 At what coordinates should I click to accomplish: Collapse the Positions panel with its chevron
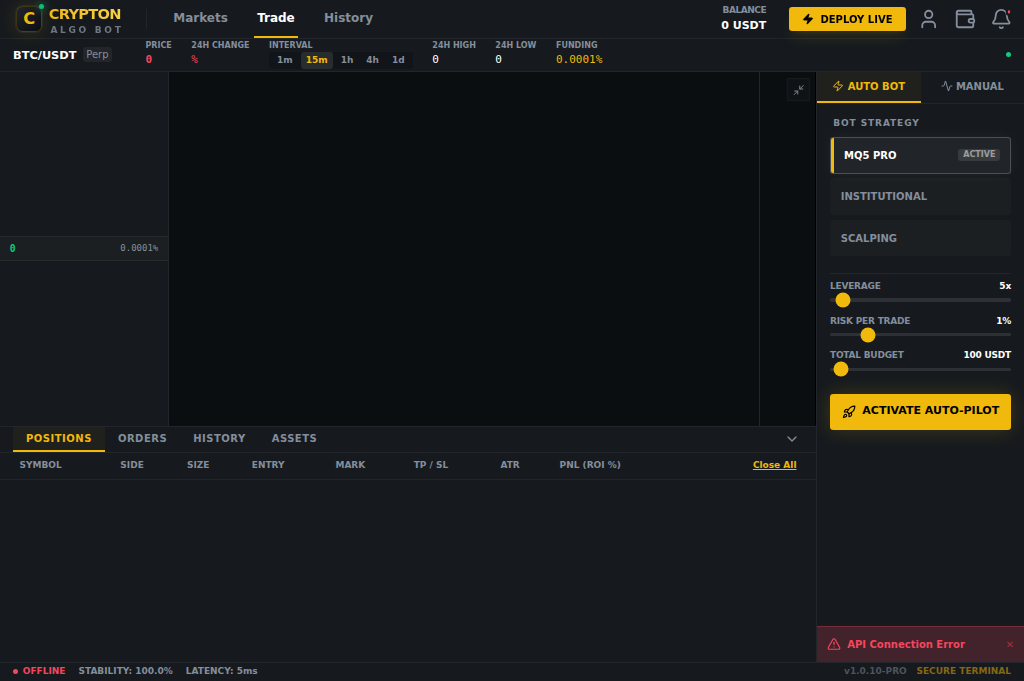click(x=791, y=438)
